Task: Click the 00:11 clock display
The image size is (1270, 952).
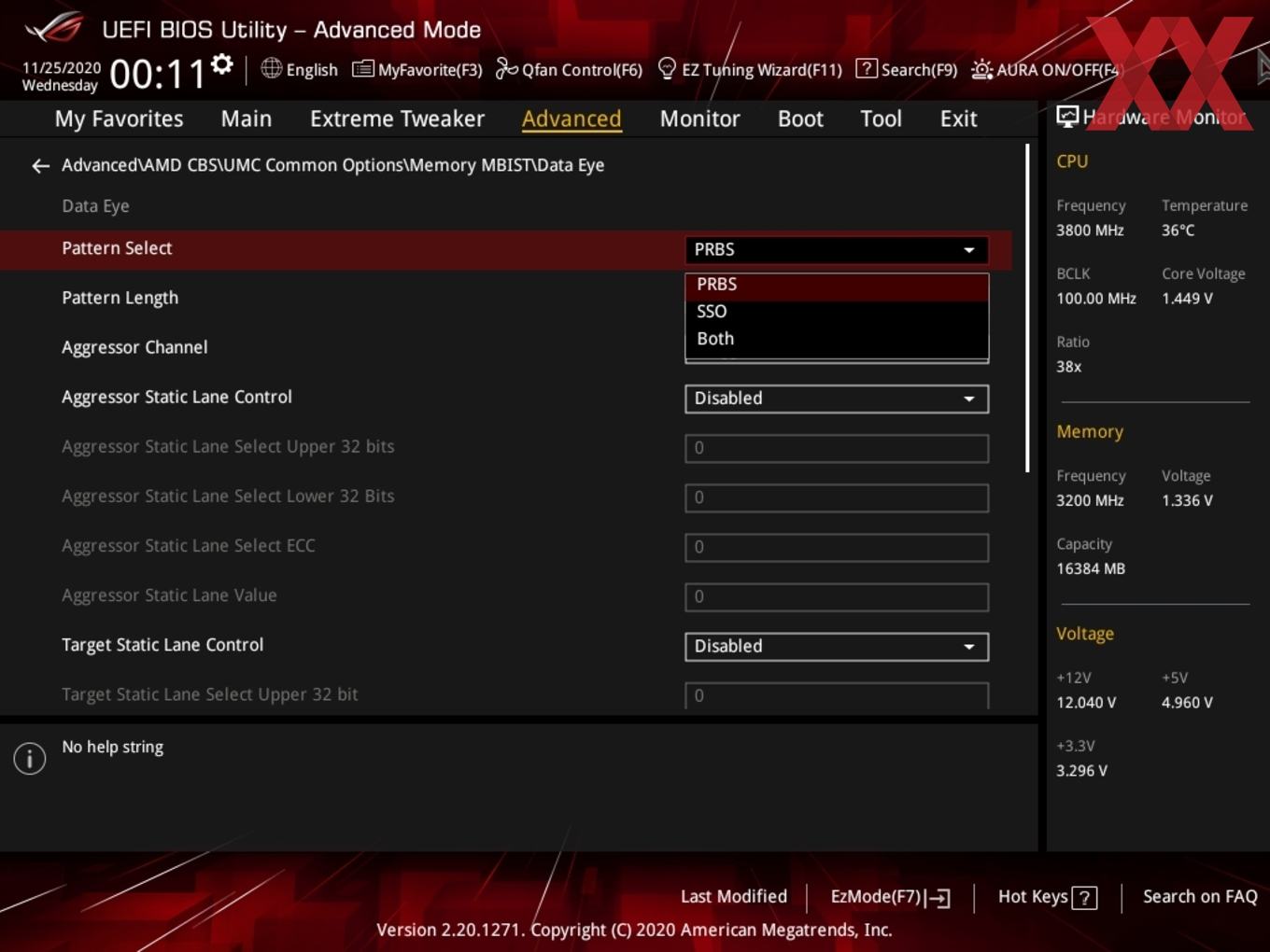Action: tap(157, 74)
